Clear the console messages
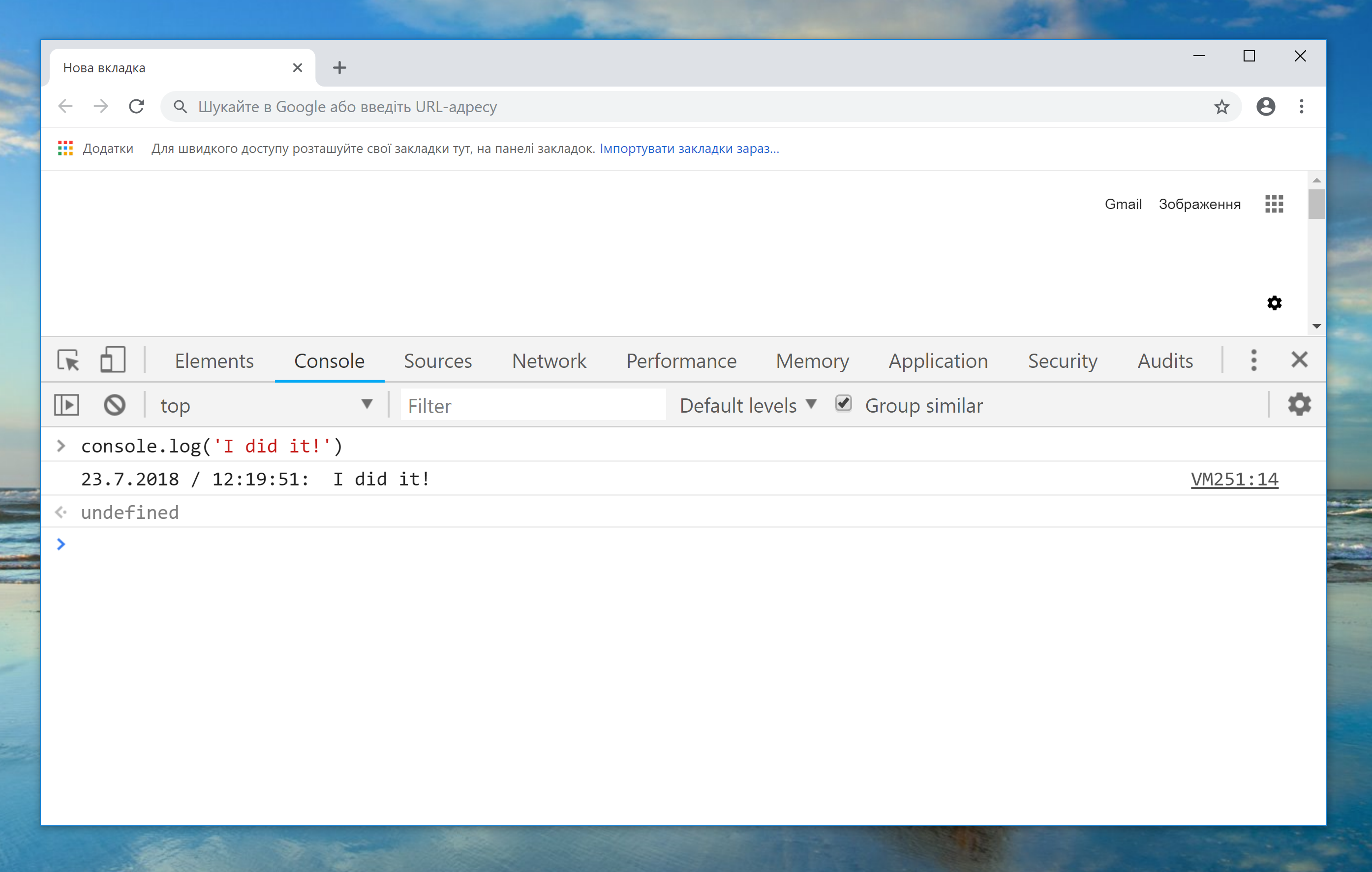The height and width of the screenshot is (872, 1372). point(115,405)
